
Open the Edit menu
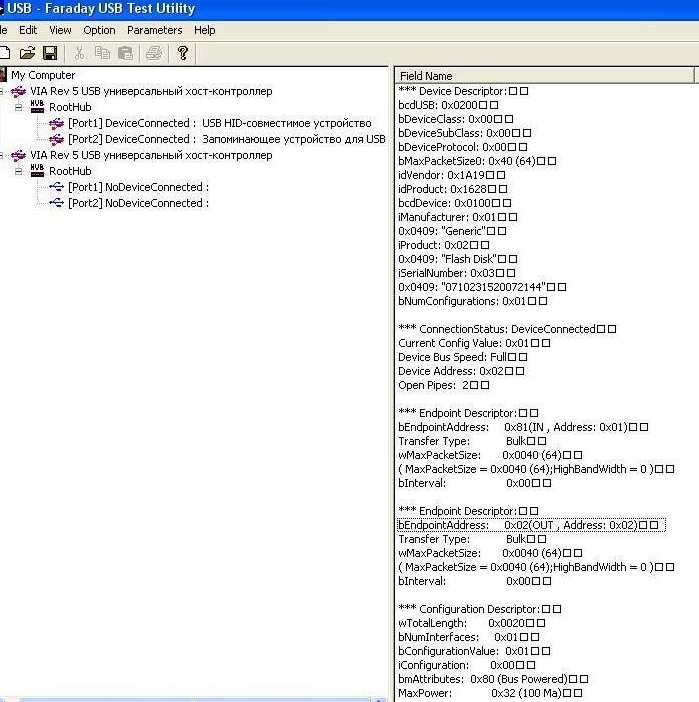(28, 30)
